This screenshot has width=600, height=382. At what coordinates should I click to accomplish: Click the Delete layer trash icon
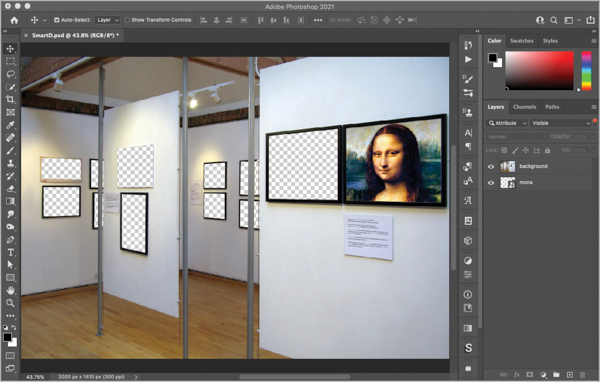tap(582, 375)
